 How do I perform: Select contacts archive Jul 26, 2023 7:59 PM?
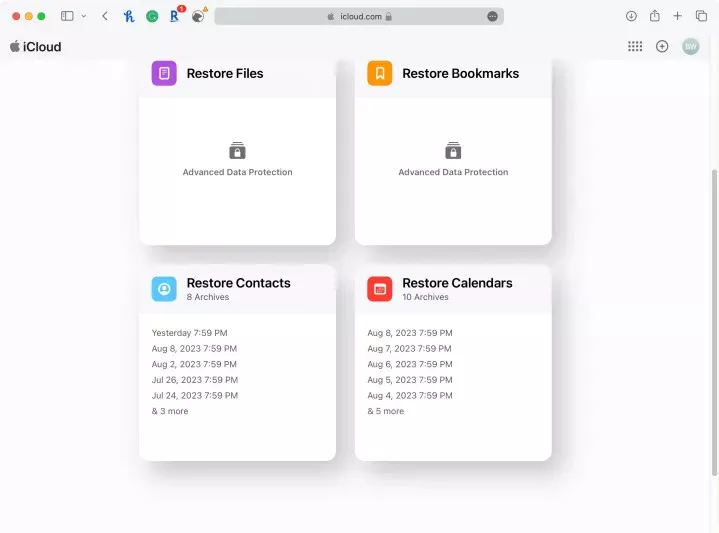pyautogui.click(x=195, y=380)
